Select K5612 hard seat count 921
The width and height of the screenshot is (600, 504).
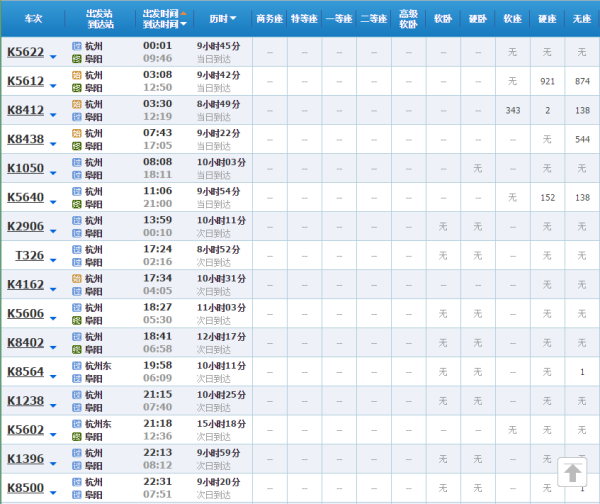(x=547, y=81)
